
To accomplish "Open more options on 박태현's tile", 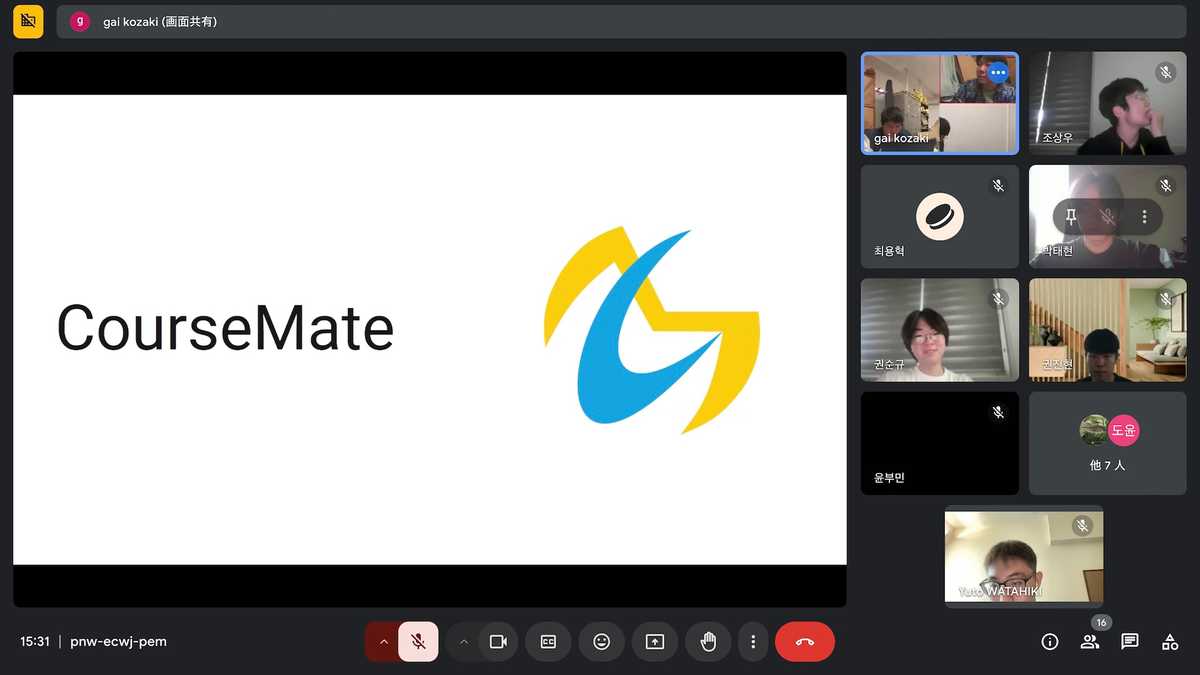I will 1144,217.
